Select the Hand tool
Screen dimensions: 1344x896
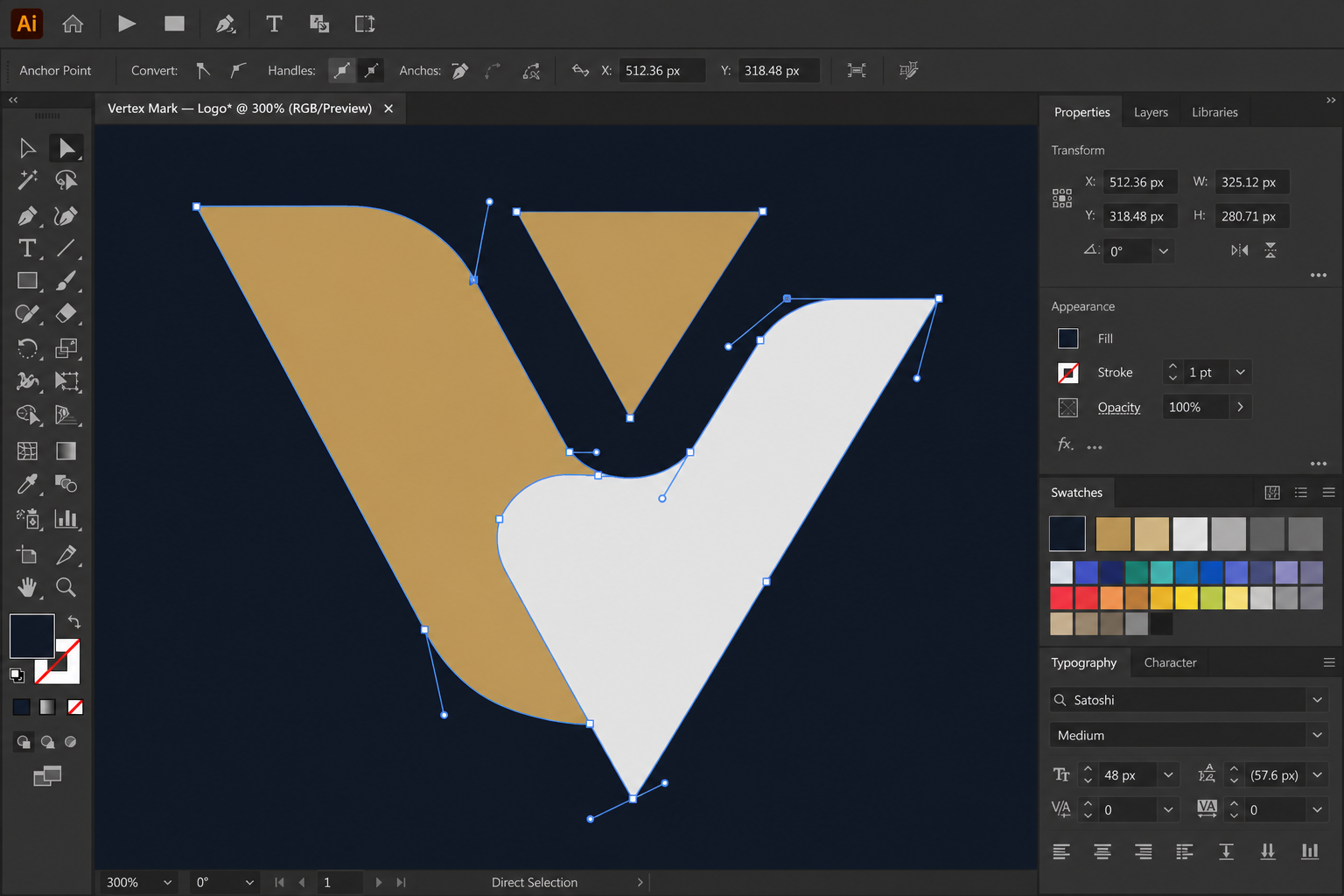27,587
